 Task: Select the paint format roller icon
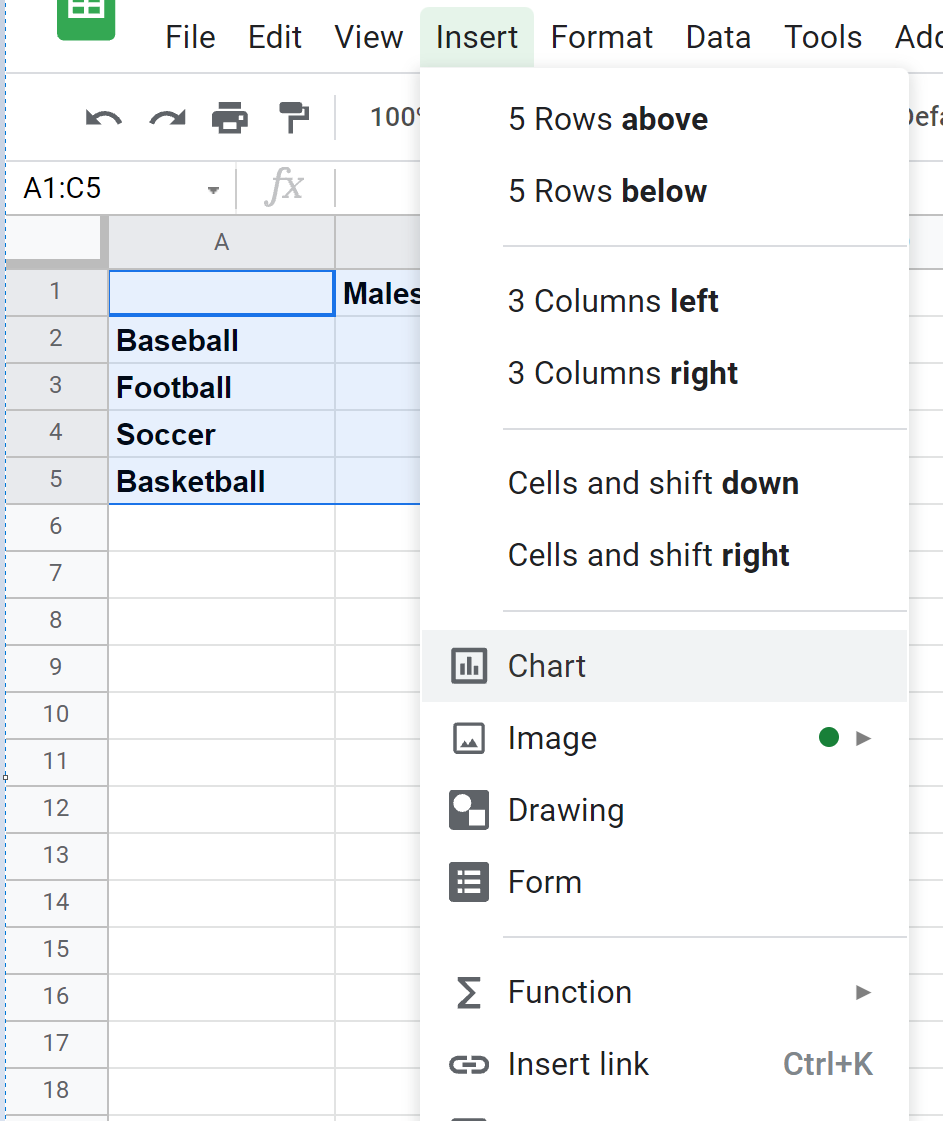pyautogui.click(x=294, y=118)
